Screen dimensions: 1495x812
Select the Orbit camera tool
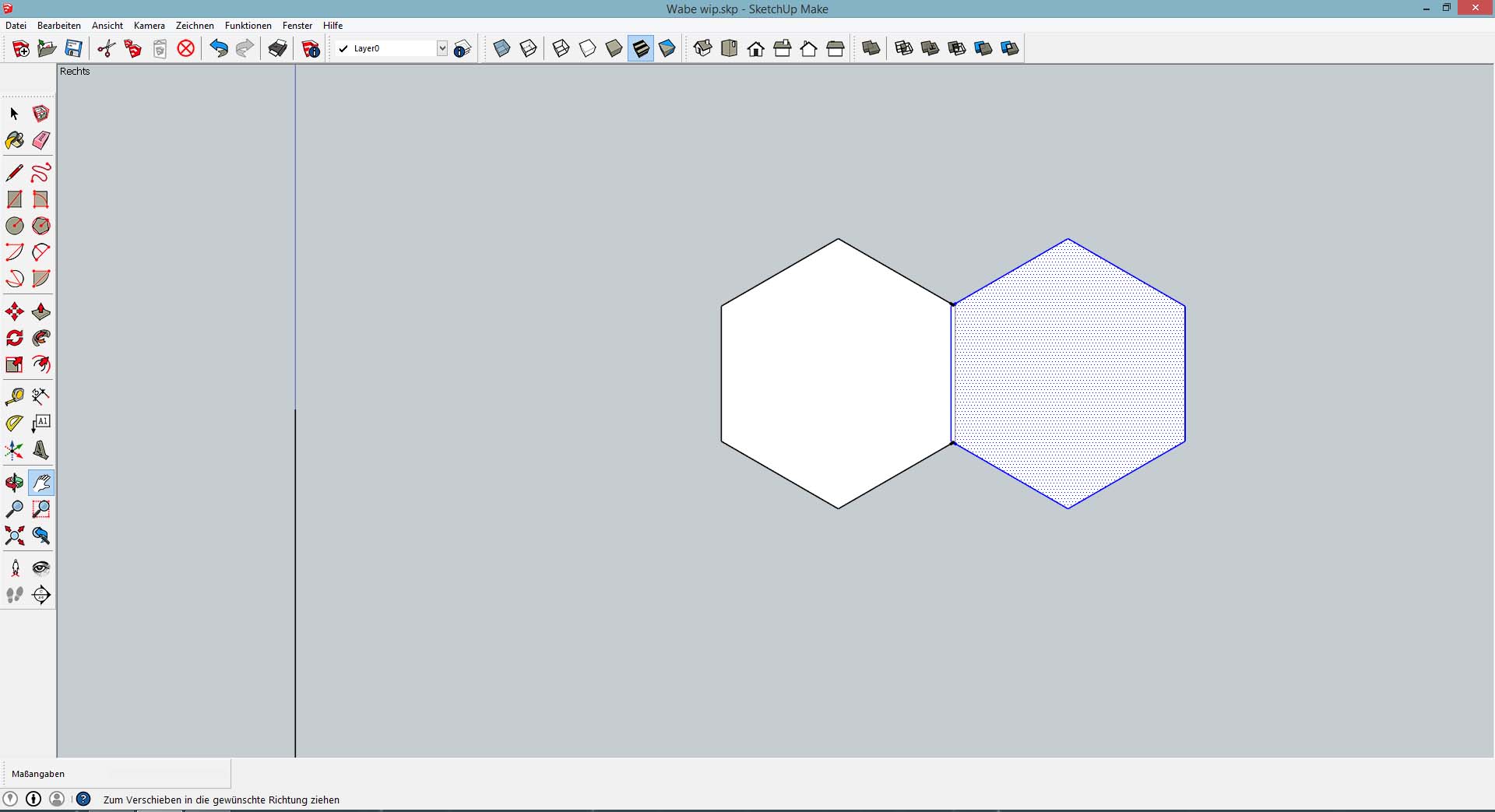tap(14, 483)
